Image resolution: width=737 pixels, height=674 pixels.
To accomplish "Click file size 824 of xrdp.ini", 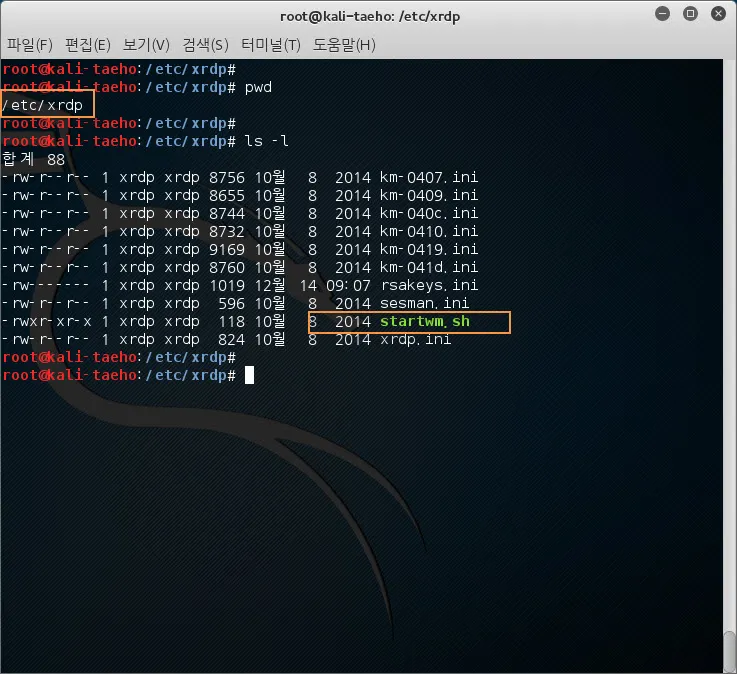I will pyautogui.click(x=231, y=339).
